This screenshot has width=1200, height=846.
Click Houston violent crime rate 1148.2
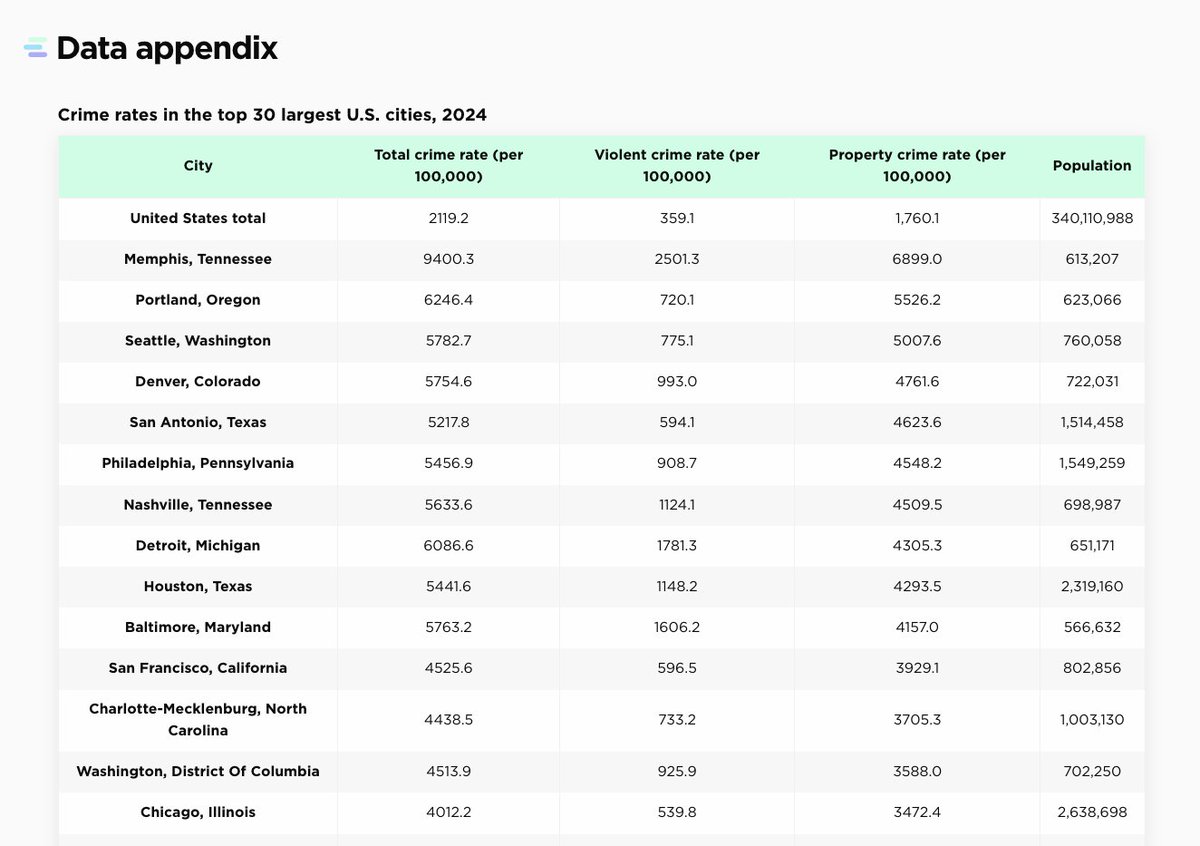coord(677,587)
